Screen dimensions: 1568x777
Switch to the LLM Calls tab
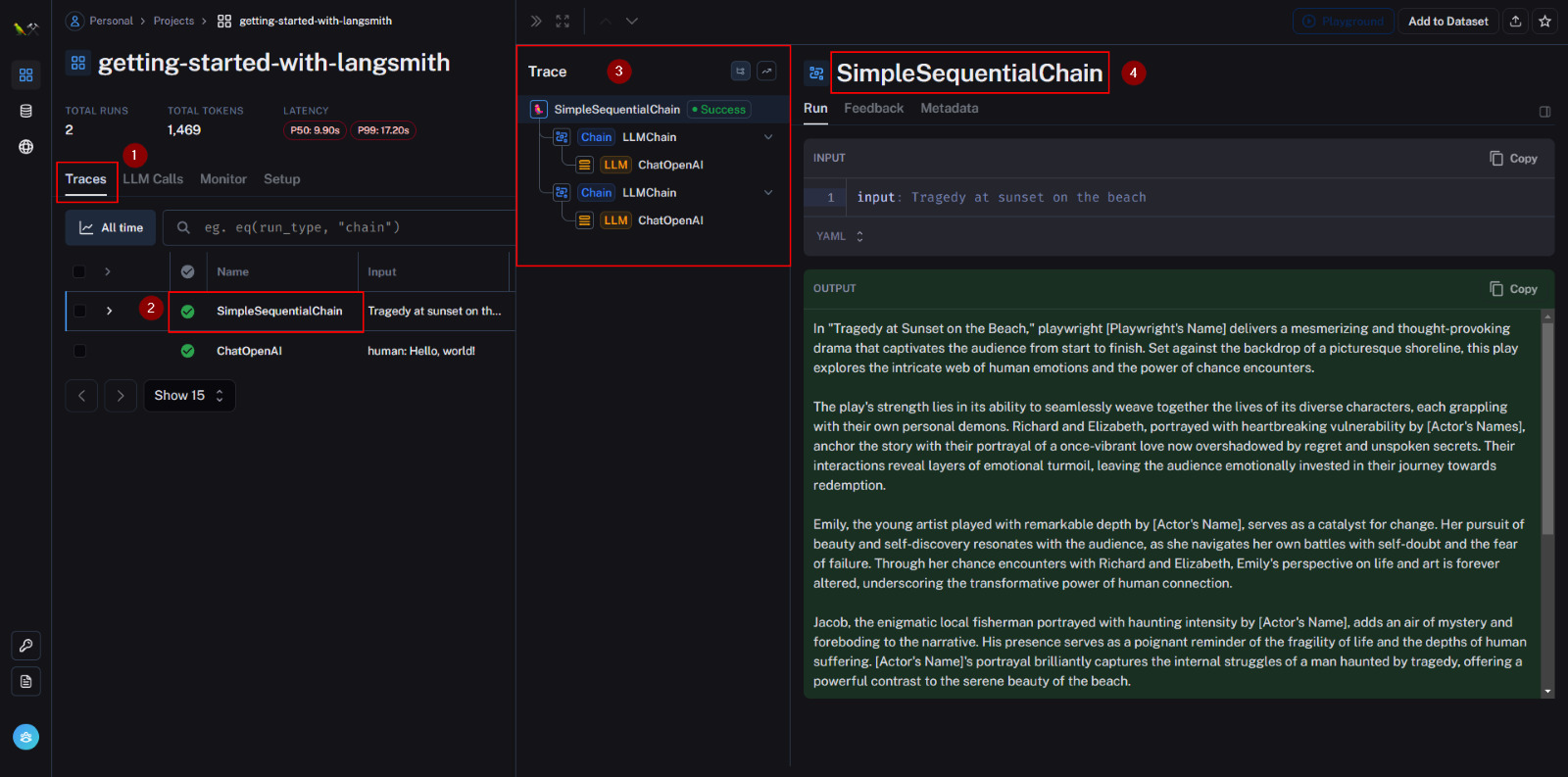click(153, 179)
